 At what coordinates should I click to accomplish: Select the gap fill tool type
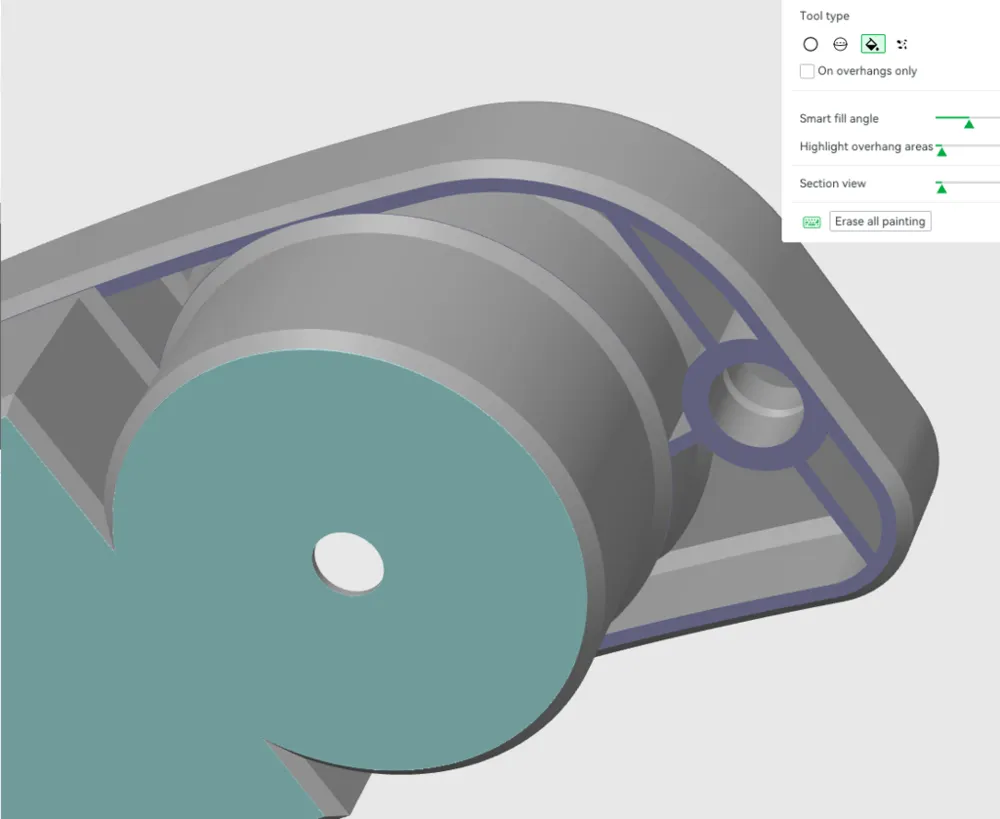pos(902,44)
